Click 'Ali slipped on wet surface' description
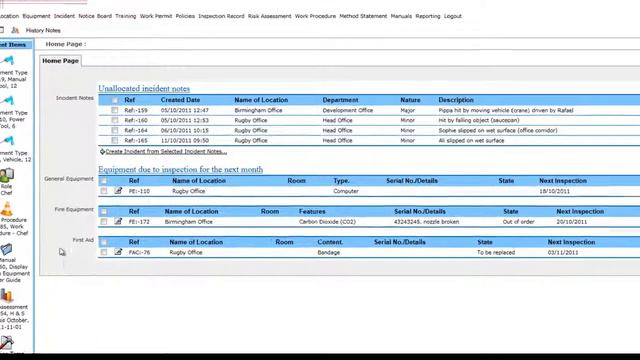Screen dimensions: 640x360 [471, 140]
